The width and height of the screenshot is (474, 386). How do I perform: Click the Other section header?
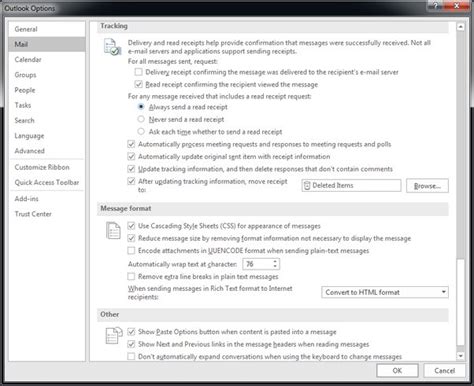coord(273,314)
